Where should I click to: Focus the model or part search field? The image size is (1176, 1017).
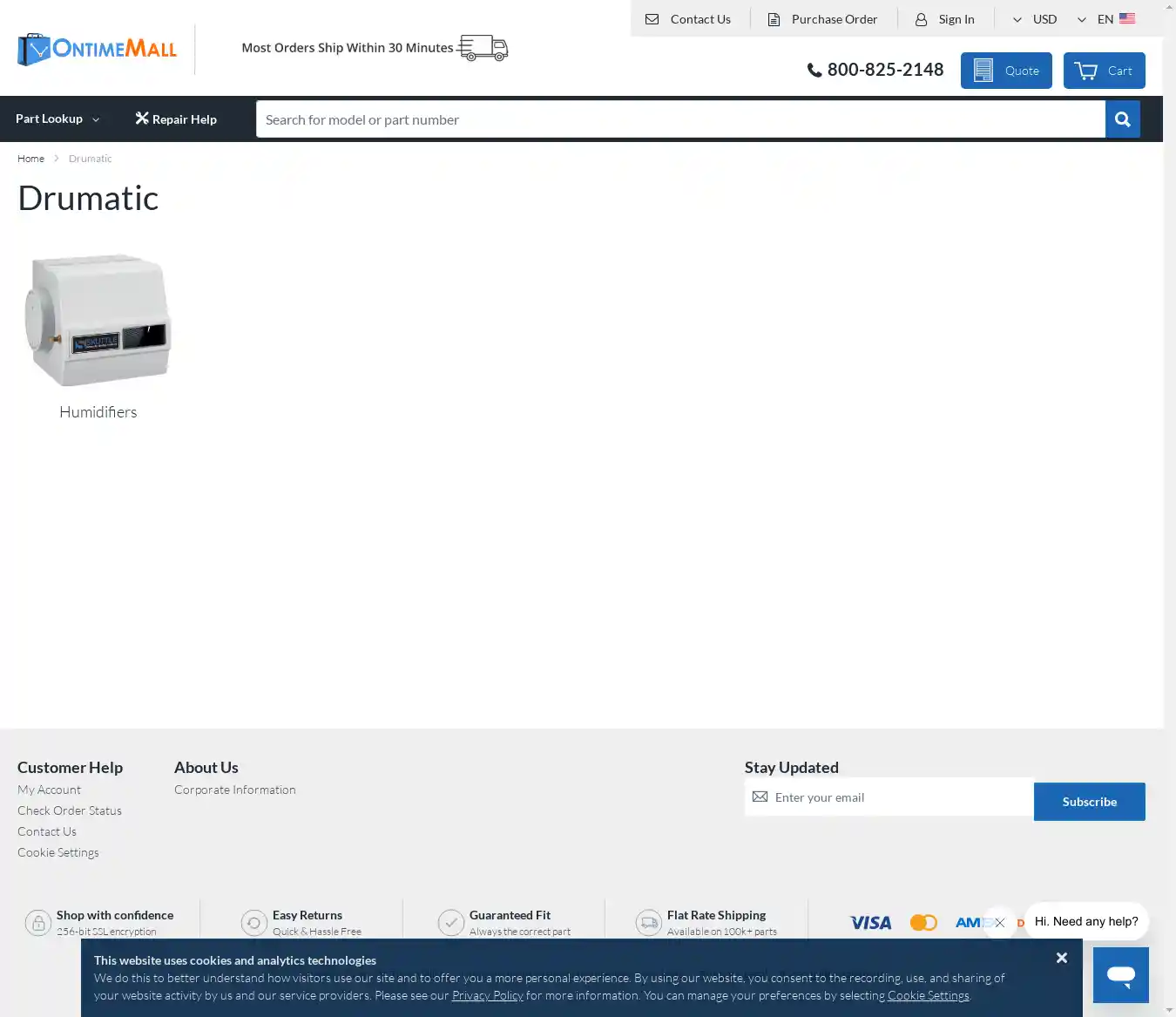coord(679,119)
